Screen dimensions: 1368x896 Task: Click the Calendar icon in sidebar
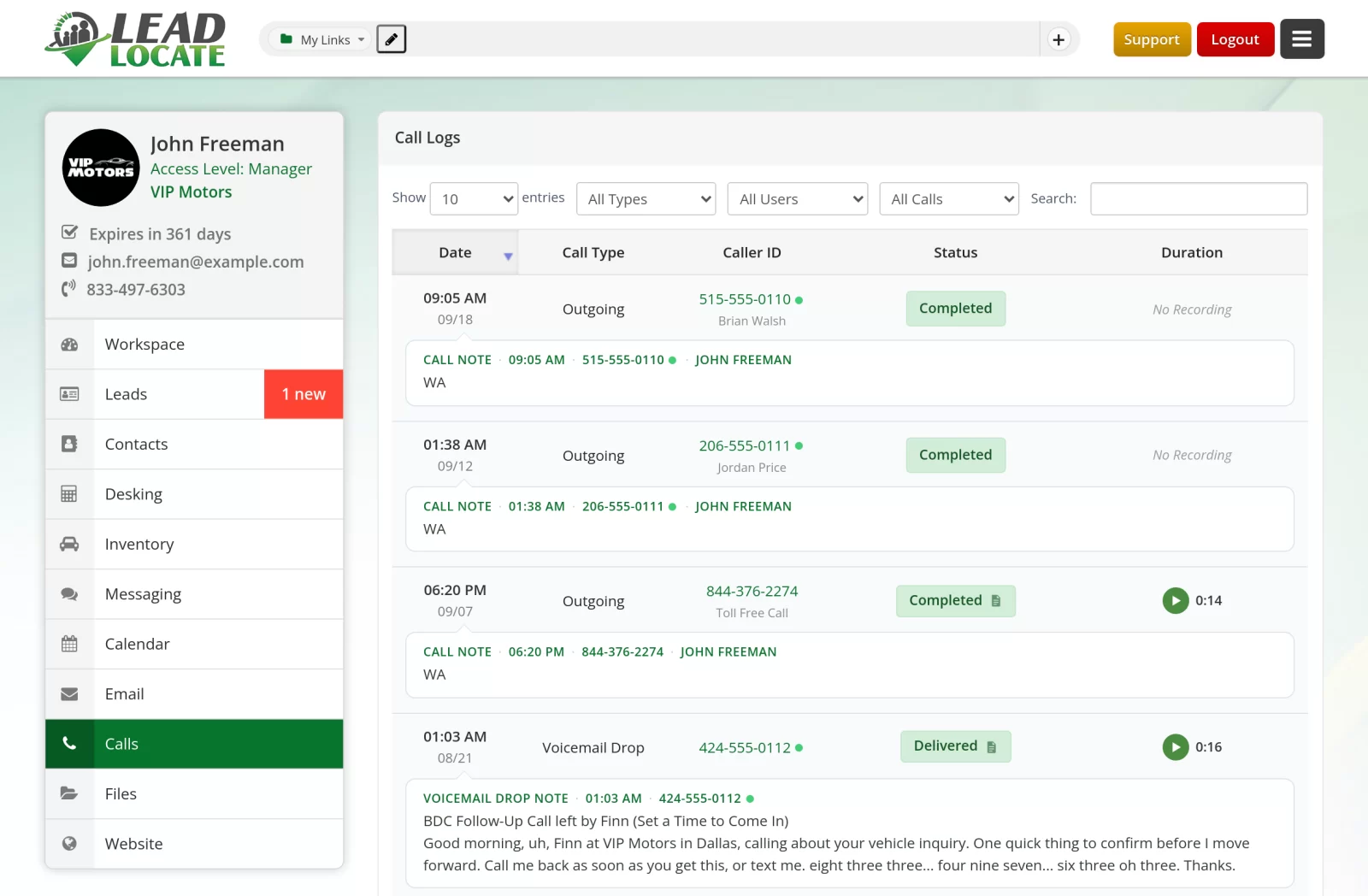click(x=69, y=644)
